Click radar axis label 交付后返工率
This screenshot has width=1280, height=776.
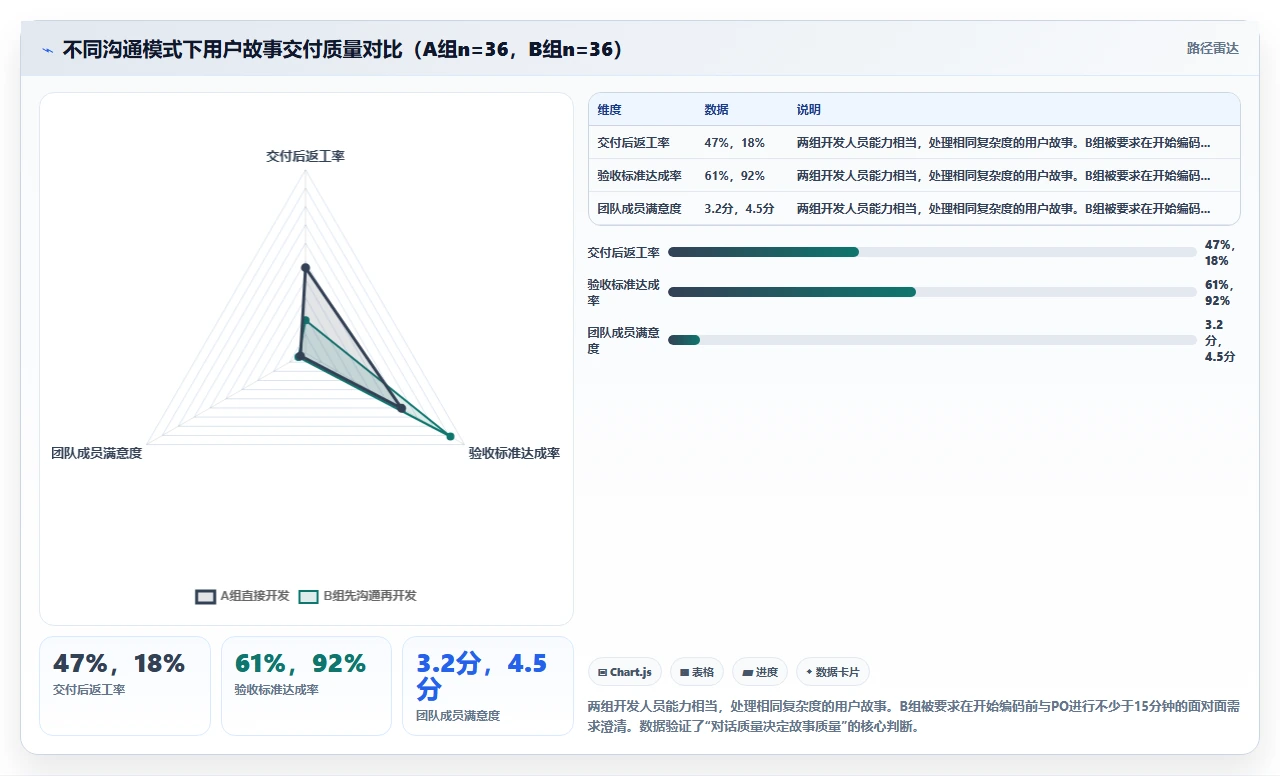305,157
